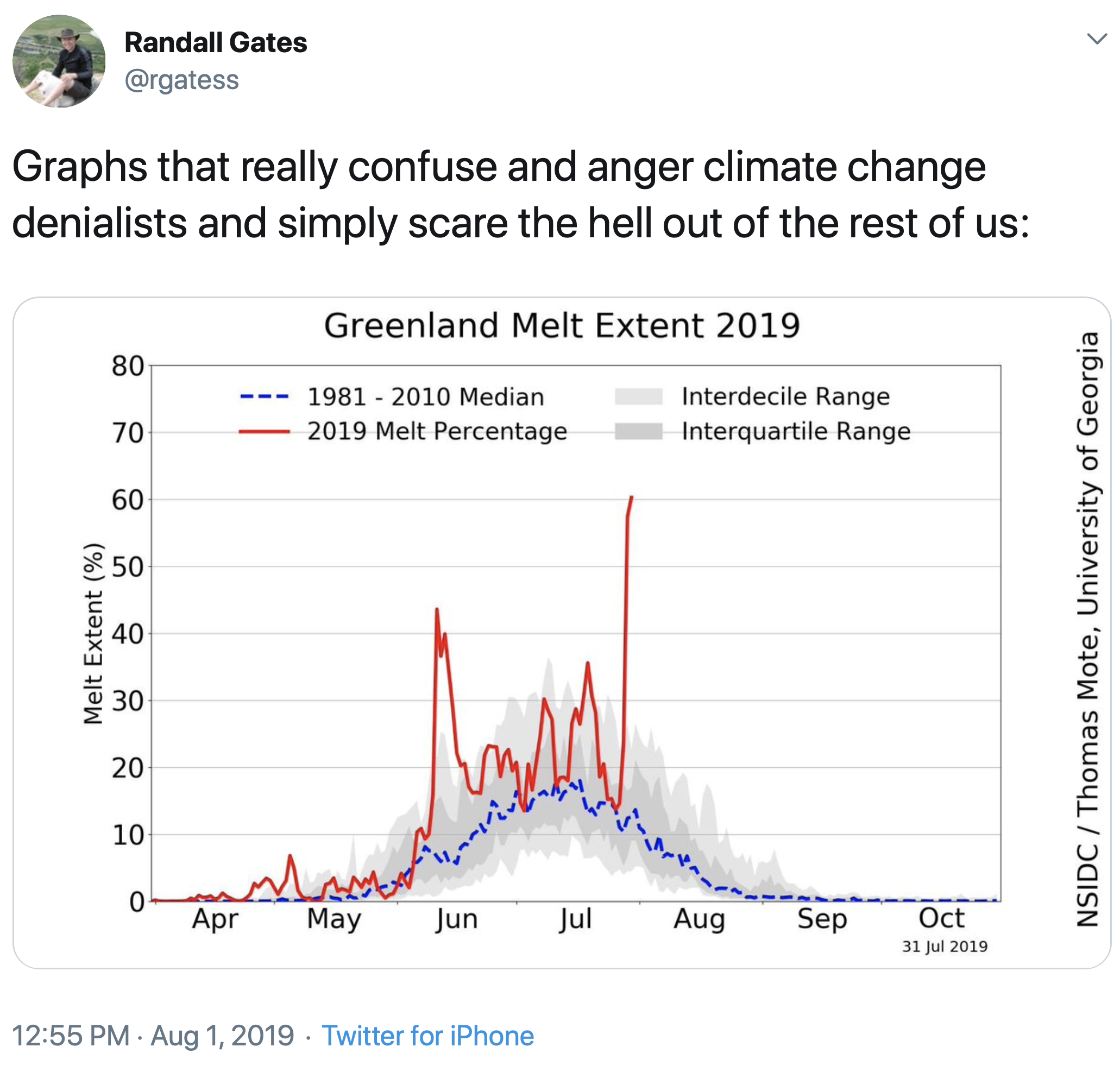The width and height of the screenshot is (1120, 1072).
Task: Open the Twitter for iPhone source link
Action: click(x=427, y=1036)
